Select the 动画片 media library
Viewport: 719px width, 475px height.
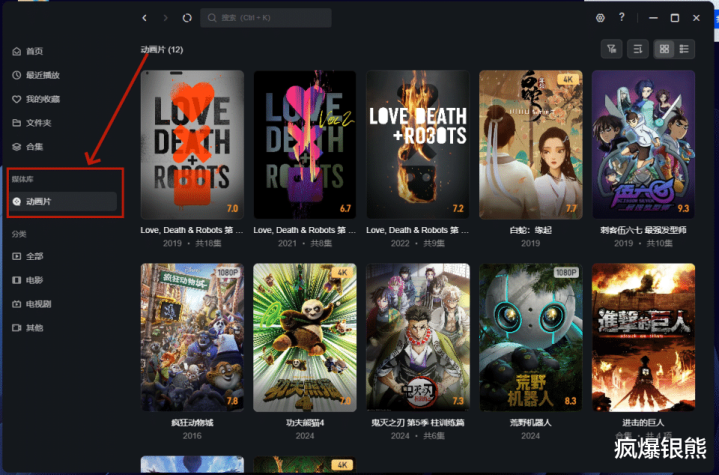(63, 201)
